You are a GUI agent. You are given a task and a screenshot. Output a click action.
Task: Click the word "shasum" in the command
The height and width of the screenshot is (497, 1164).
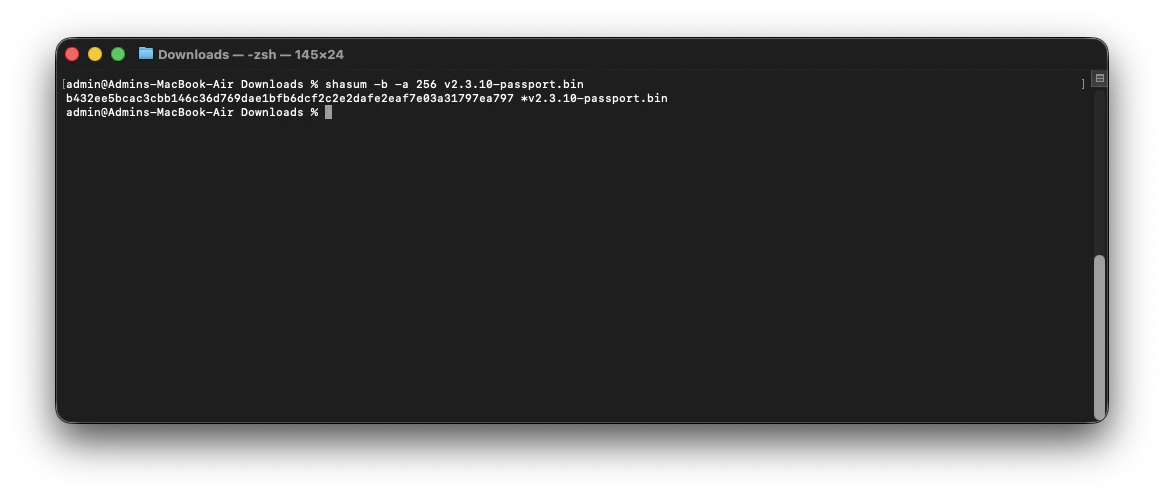click(x=345, y=84)
